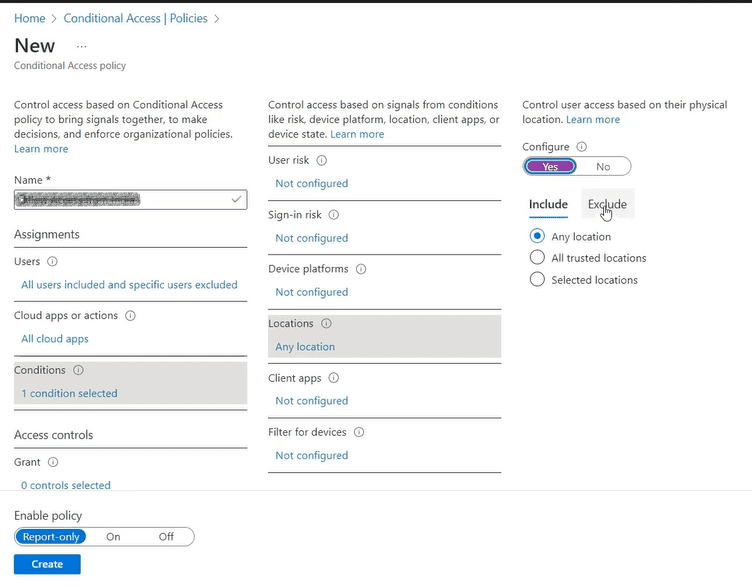Select the Any location radio button

(x=537, y=237)
